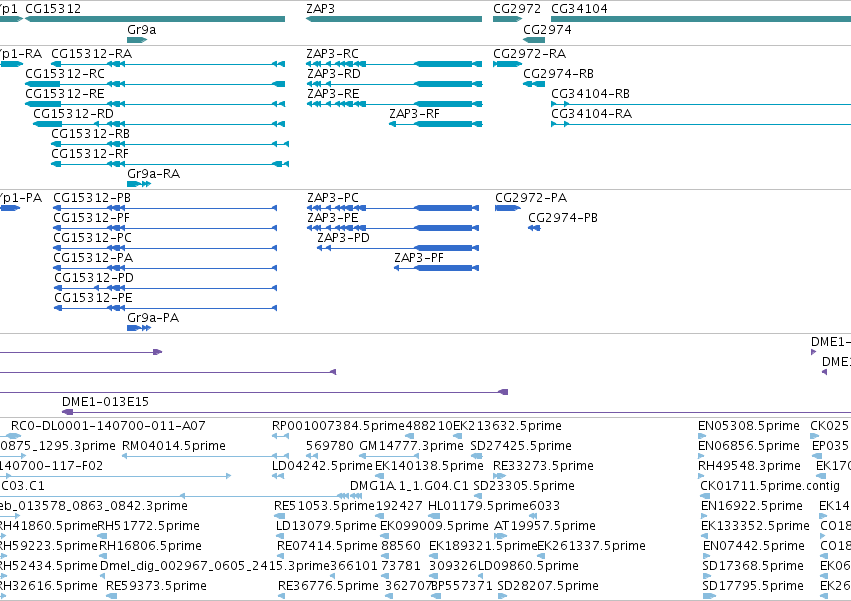The image size is (851, 601).
Task: Click EST RE33273.5prime
Action: [543, 466]
